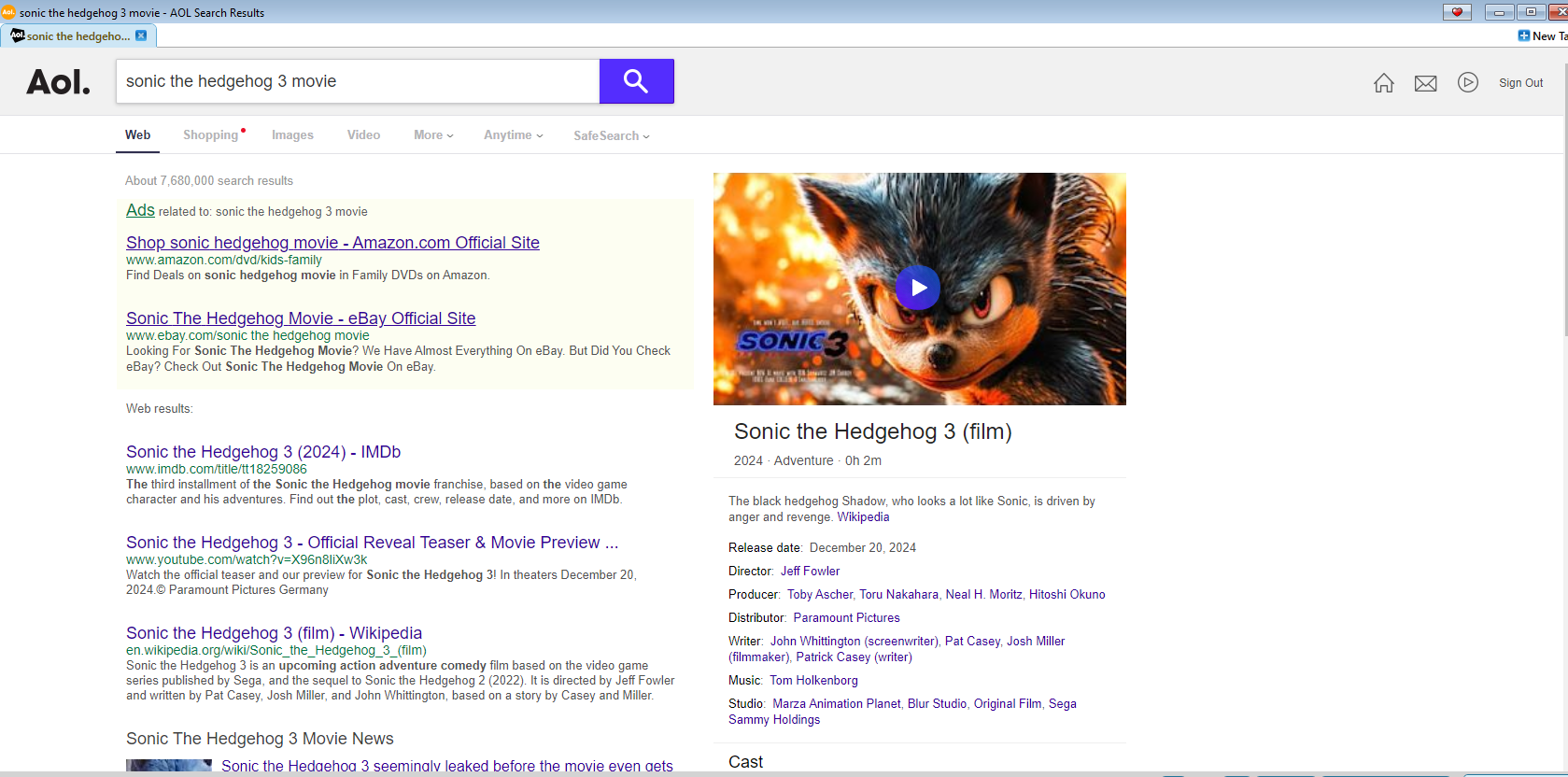Image resolution: width=1568 pixels, height=777 pixels.
Task: Open producer Toru Nakahara link
Action: pos(898,594)
